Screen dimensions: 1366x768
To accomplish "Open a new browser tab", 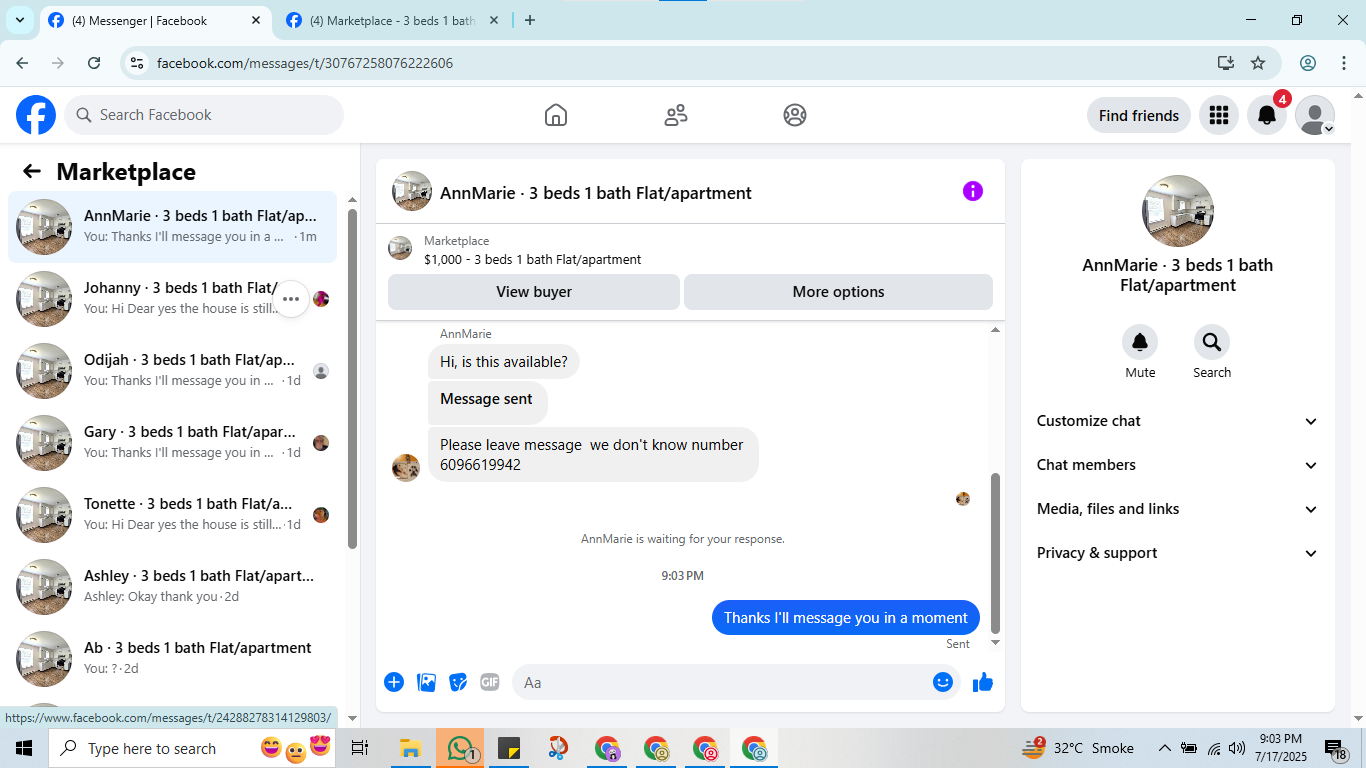I will click(530, 20).
